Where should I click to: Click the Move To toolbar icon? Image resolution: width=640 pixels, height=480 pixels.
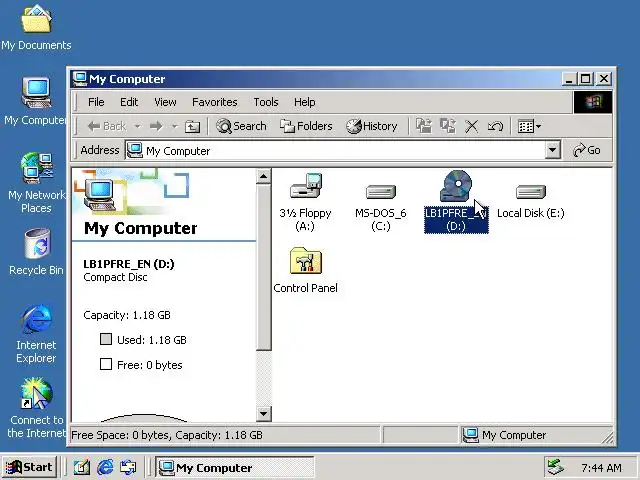[x=424, y=126]
